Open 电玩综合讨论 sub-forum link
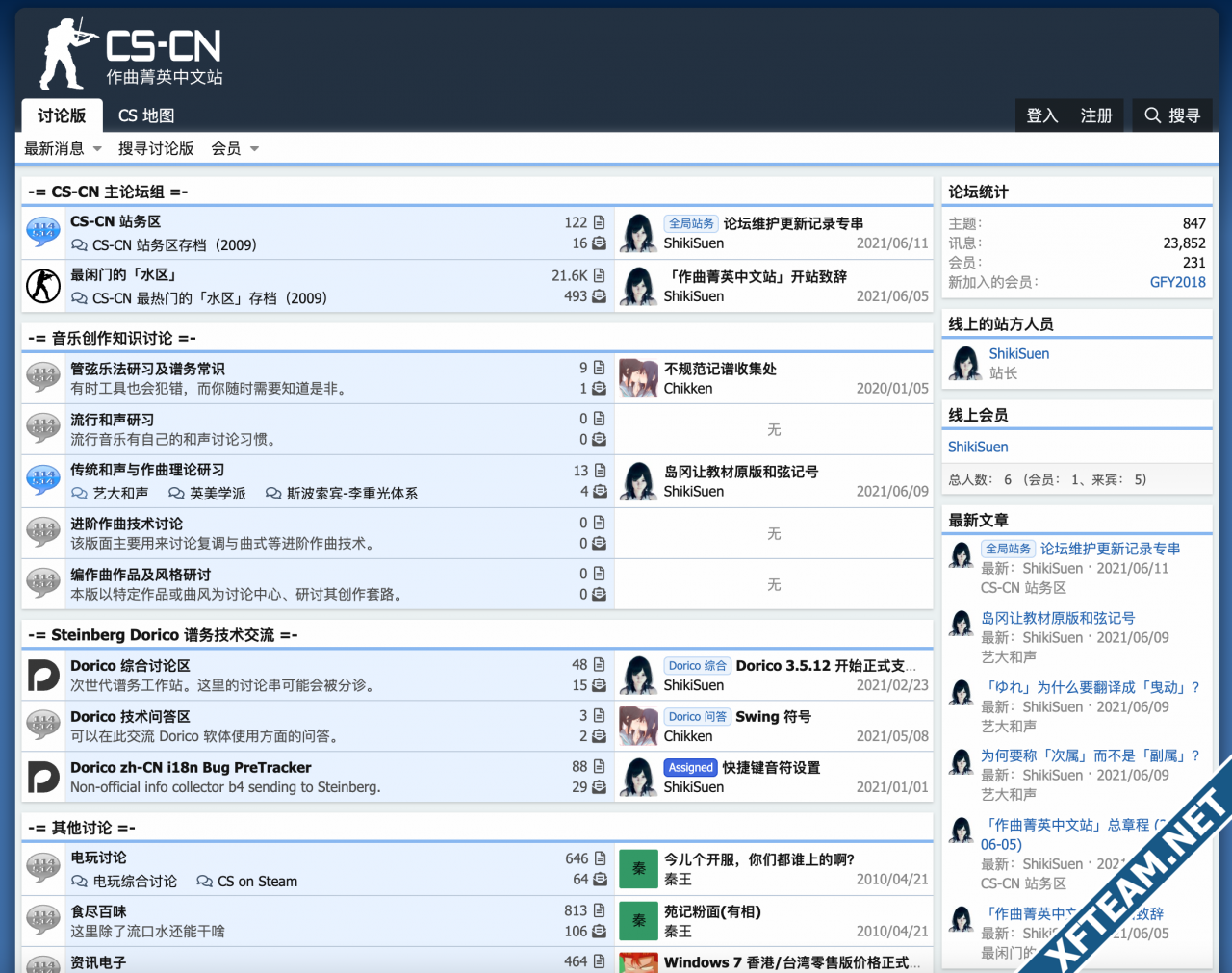 pyautogui.click(x=135, y=881)
